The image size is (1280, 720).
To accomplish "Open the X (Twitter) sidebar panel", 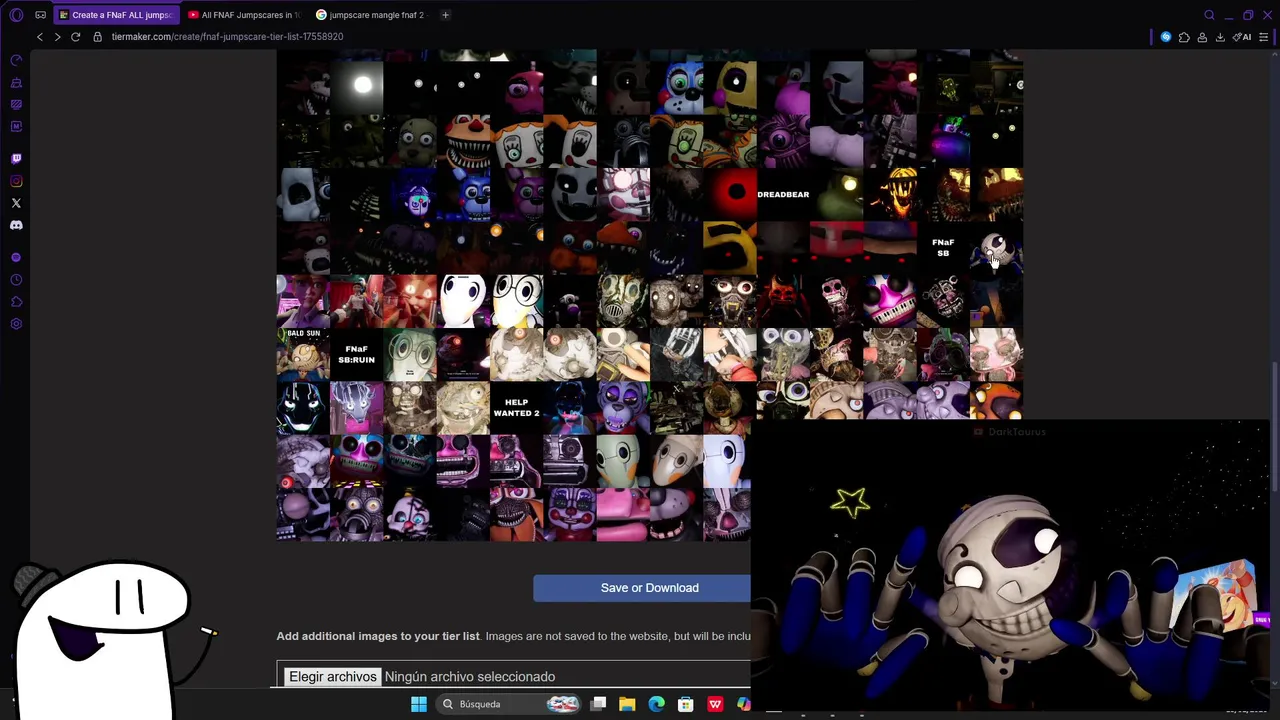I will point(16,203).
